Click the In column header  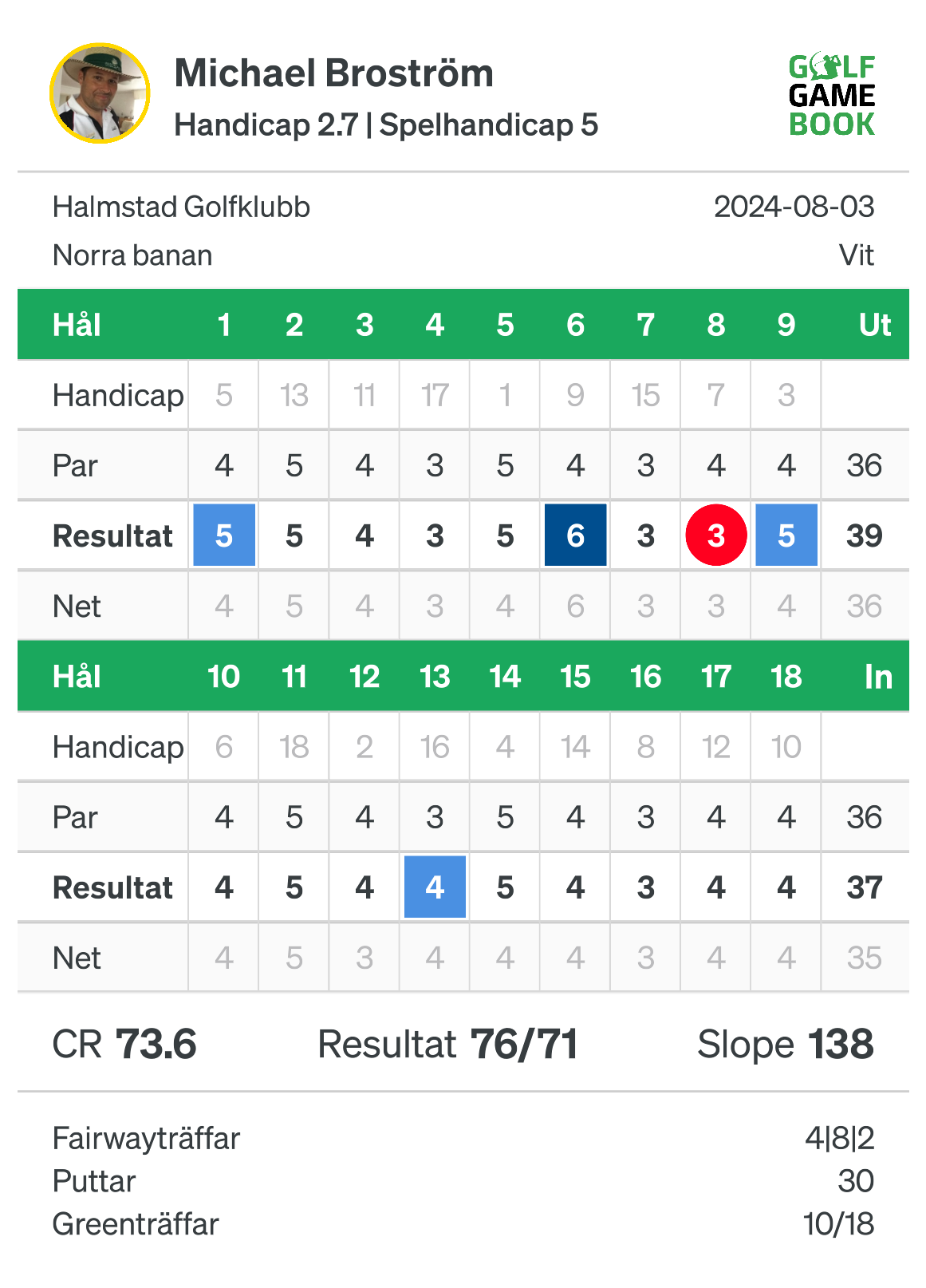click(x=878, y=677)
